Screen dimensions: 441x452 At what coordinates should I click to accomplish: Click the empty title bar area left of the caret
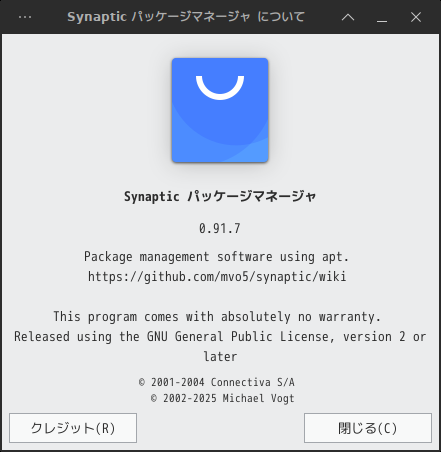322,17
